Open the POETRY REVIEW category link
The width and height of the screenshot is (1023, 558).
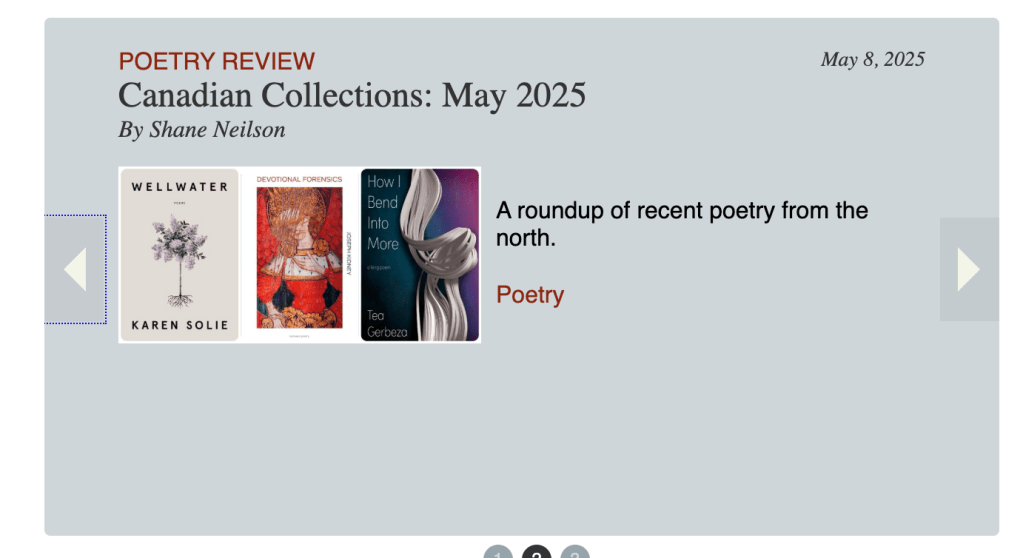[217, 61]
